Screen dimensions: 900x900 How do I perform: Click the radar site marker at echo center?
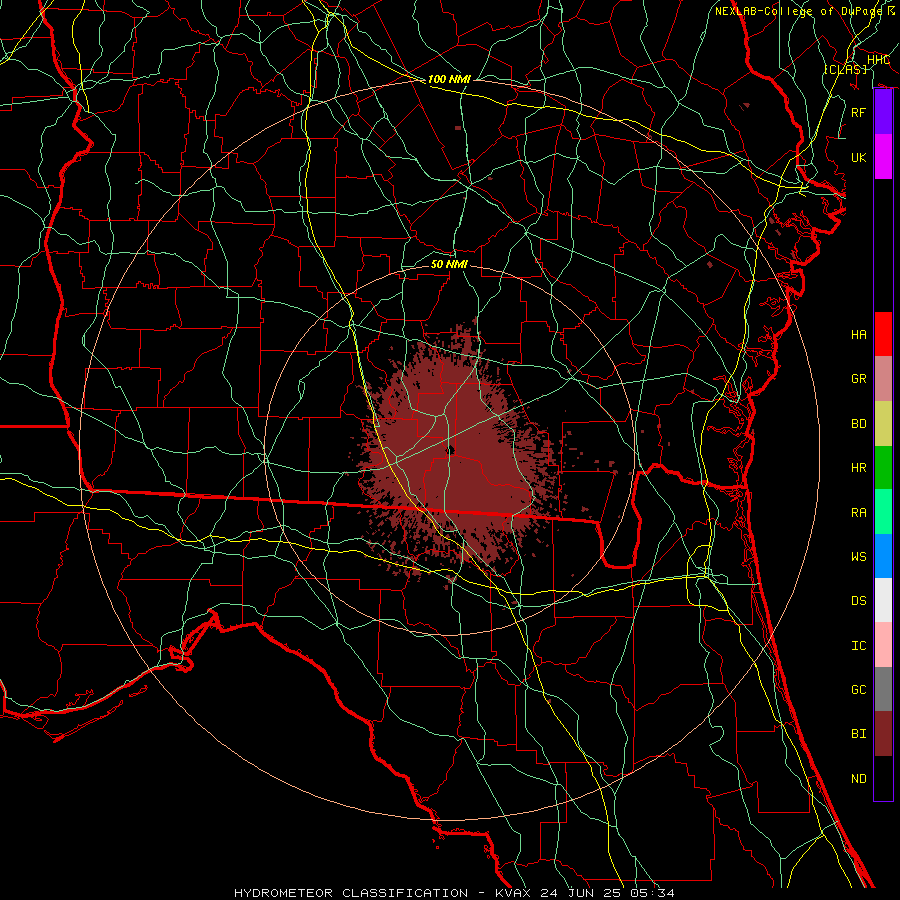pos(451,449)
